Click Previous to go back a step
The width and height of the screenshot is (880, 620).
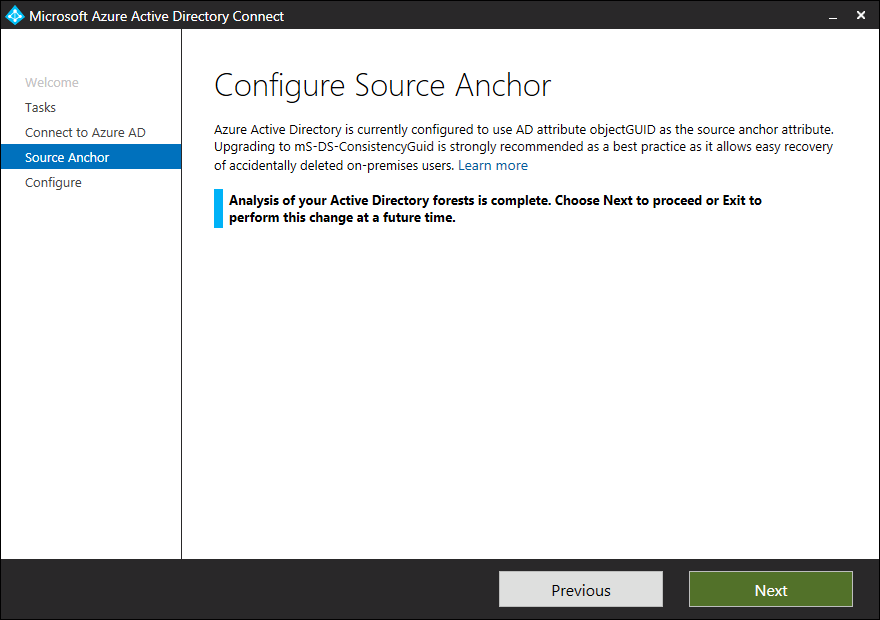580,589
